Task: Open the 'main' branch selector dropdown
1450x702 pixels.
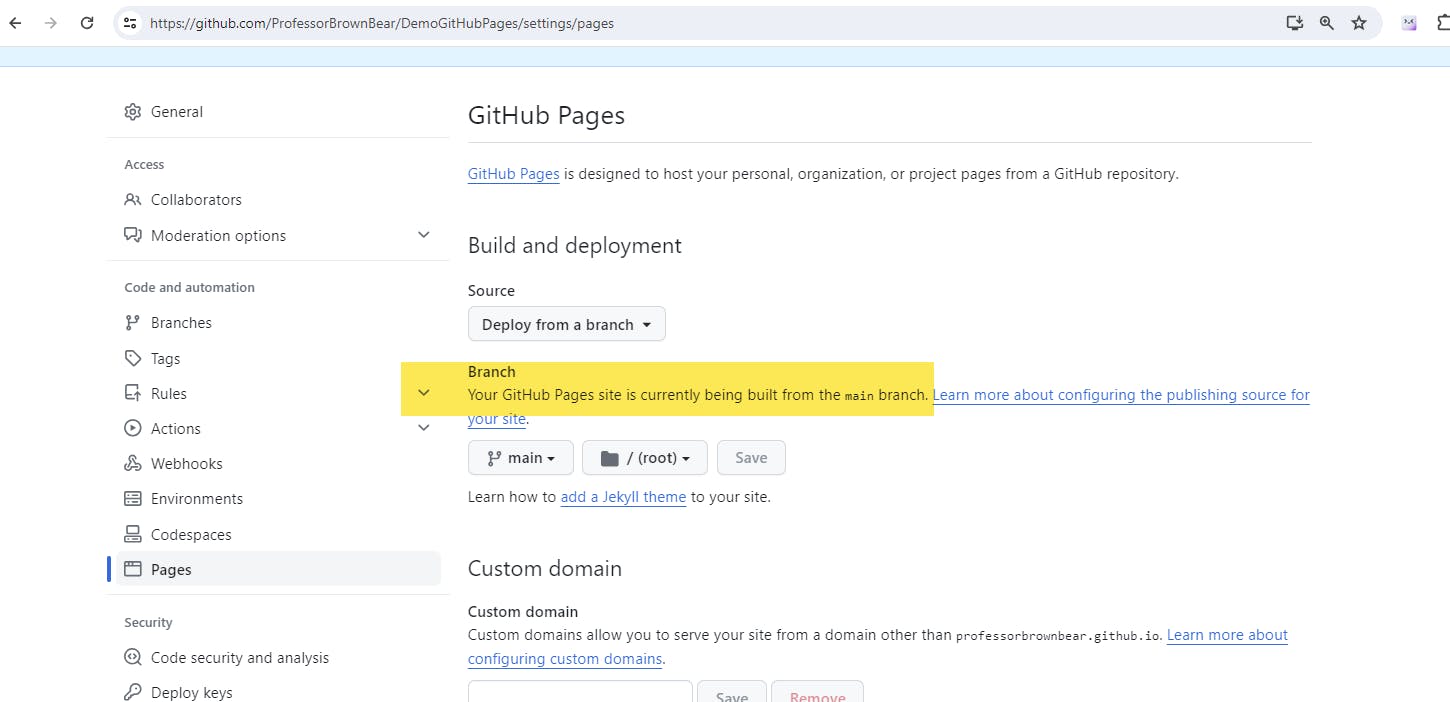Action: [520, 457]
